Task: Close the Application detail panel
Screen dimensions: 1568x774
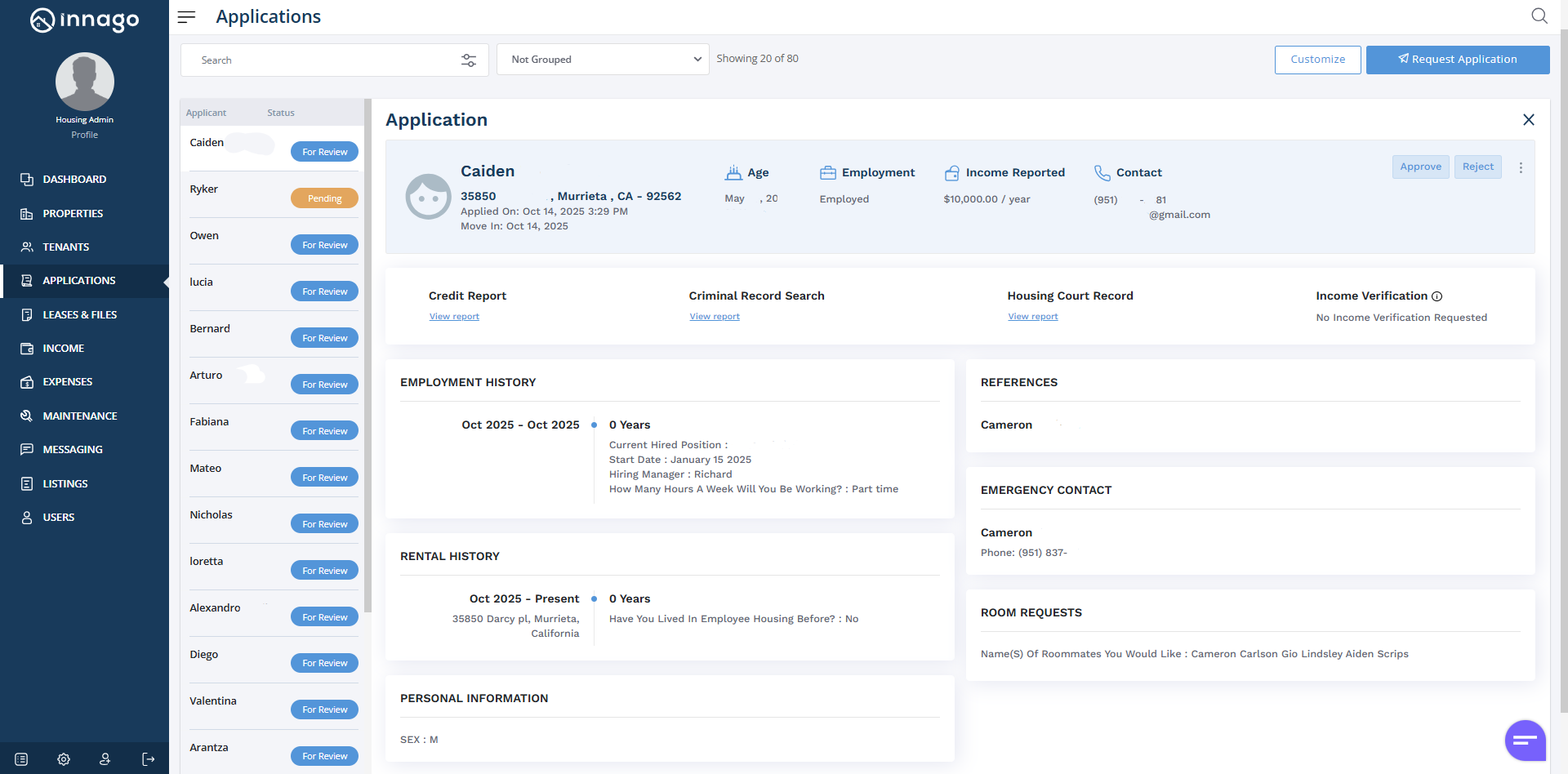Action: coord(1528,120)
